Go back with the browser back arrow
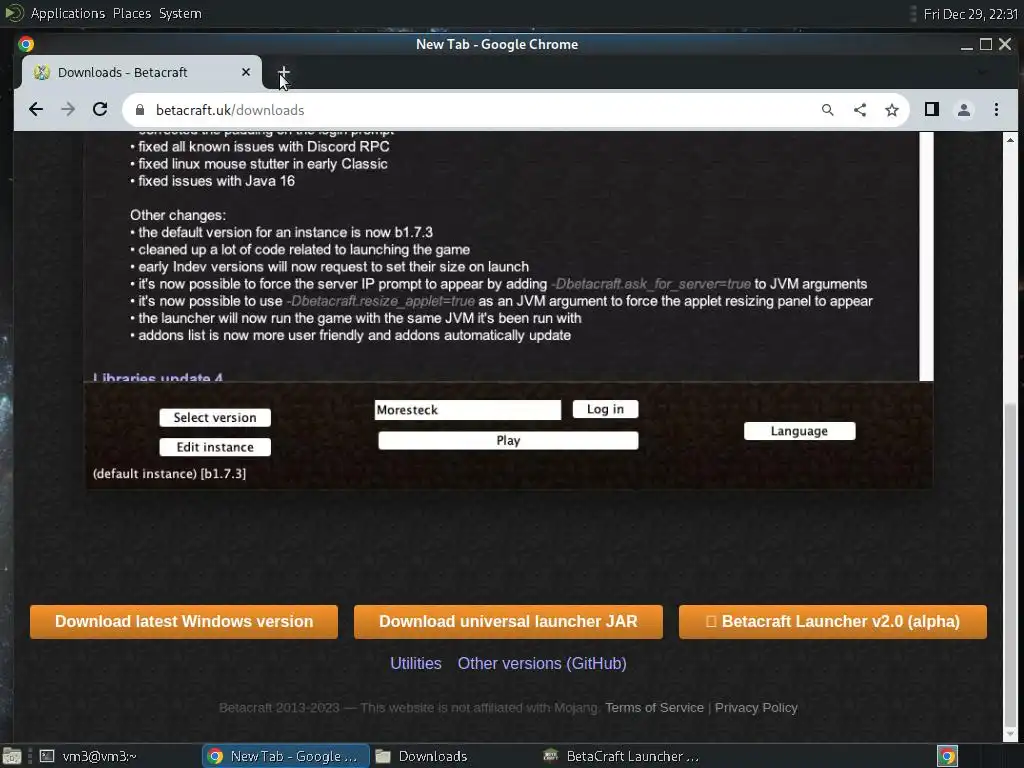Viewport: 1024px width, 768px height. click(36, 110)
